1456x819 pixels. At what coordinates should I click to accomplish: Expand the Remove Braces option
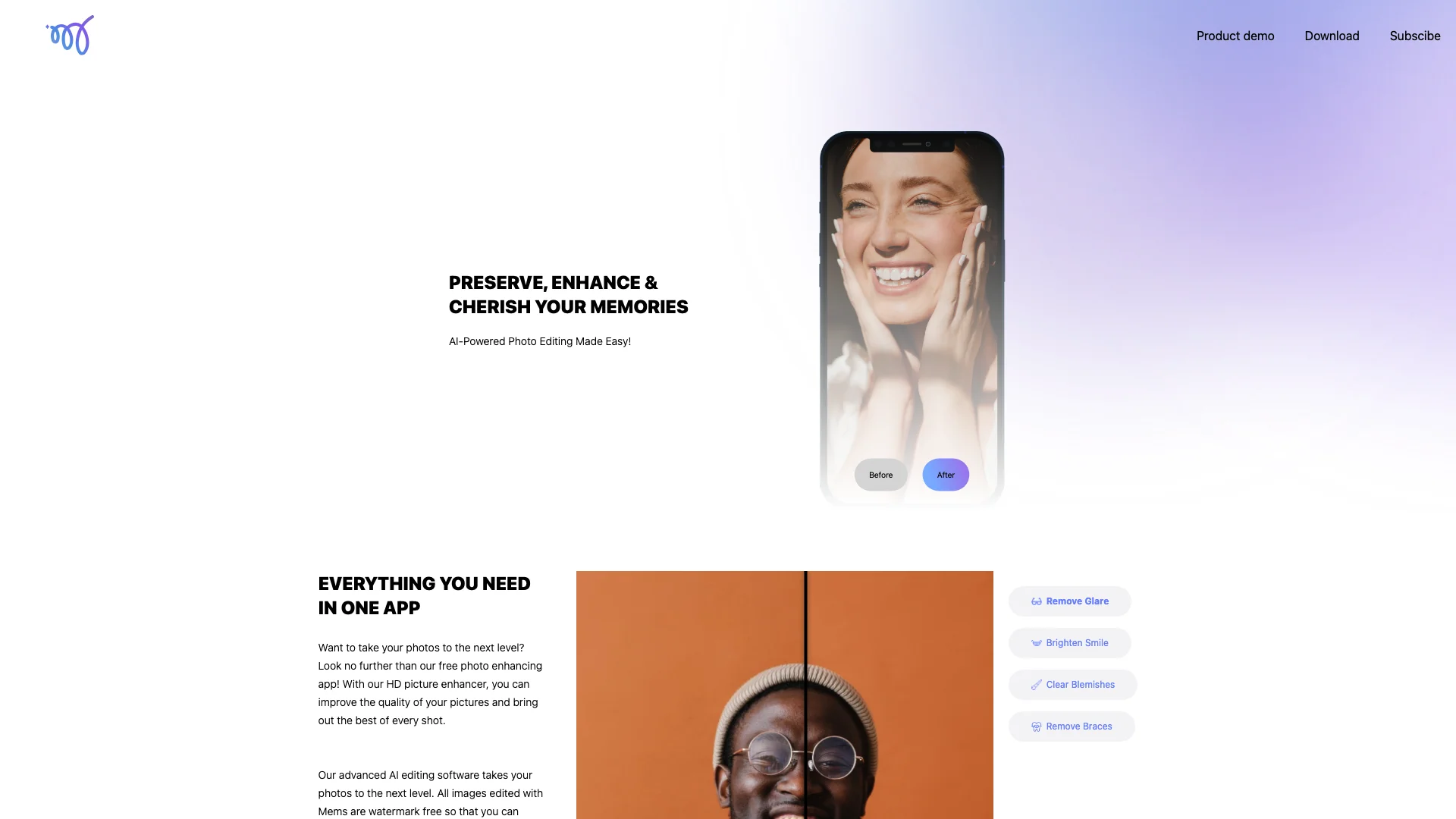coord(1071,726)
